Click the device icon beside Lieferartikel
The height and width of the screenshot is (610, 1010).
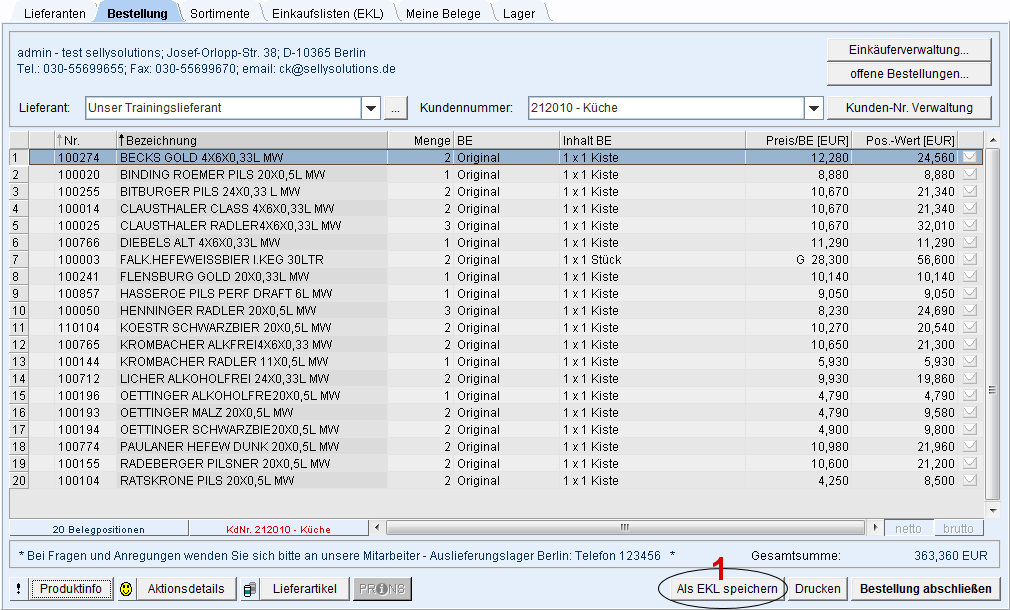(x=250, y=589)
